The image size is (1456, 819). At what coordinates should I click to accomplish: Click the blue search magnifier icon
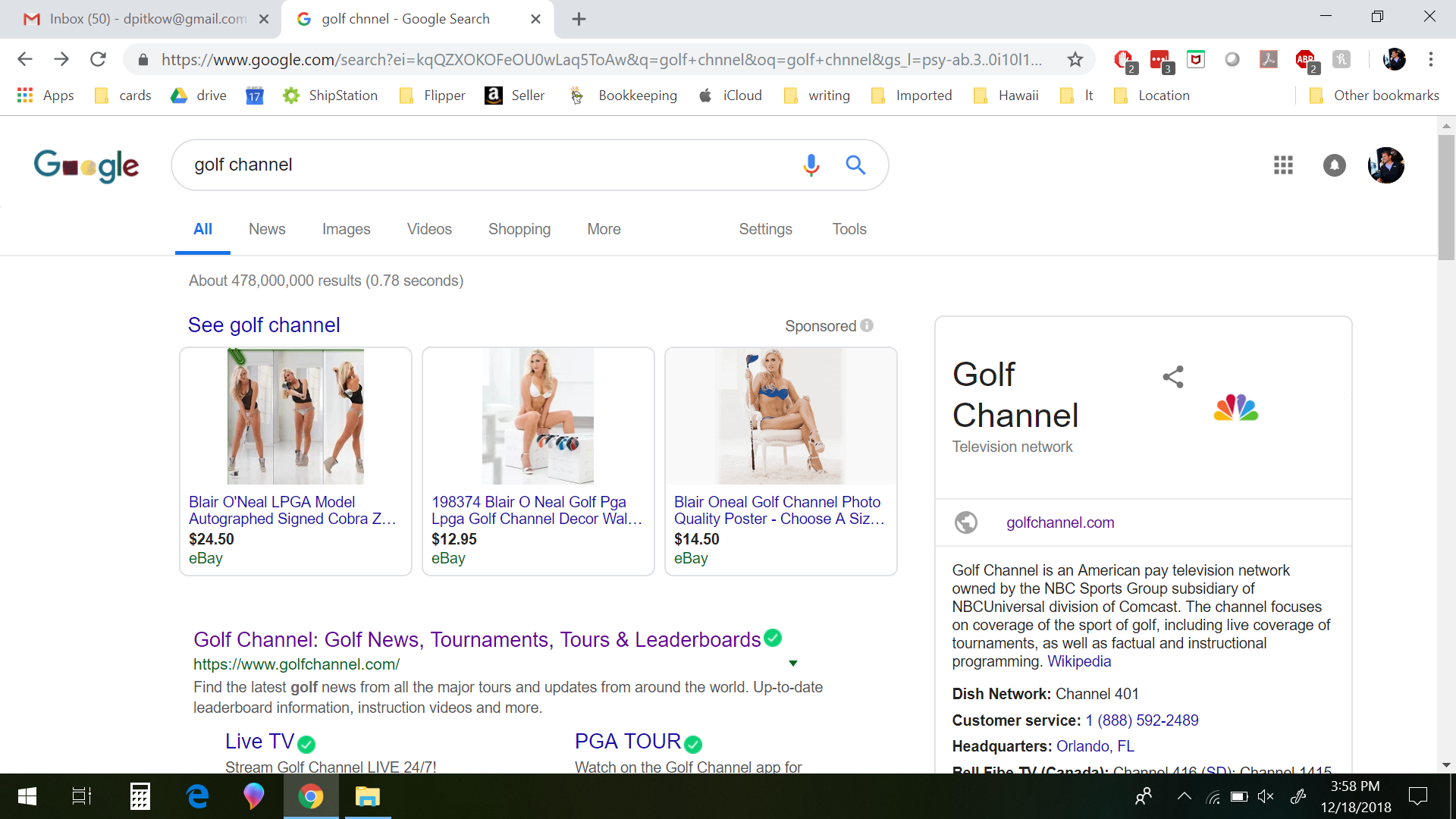pyautogui.click(x=855, y=165)
